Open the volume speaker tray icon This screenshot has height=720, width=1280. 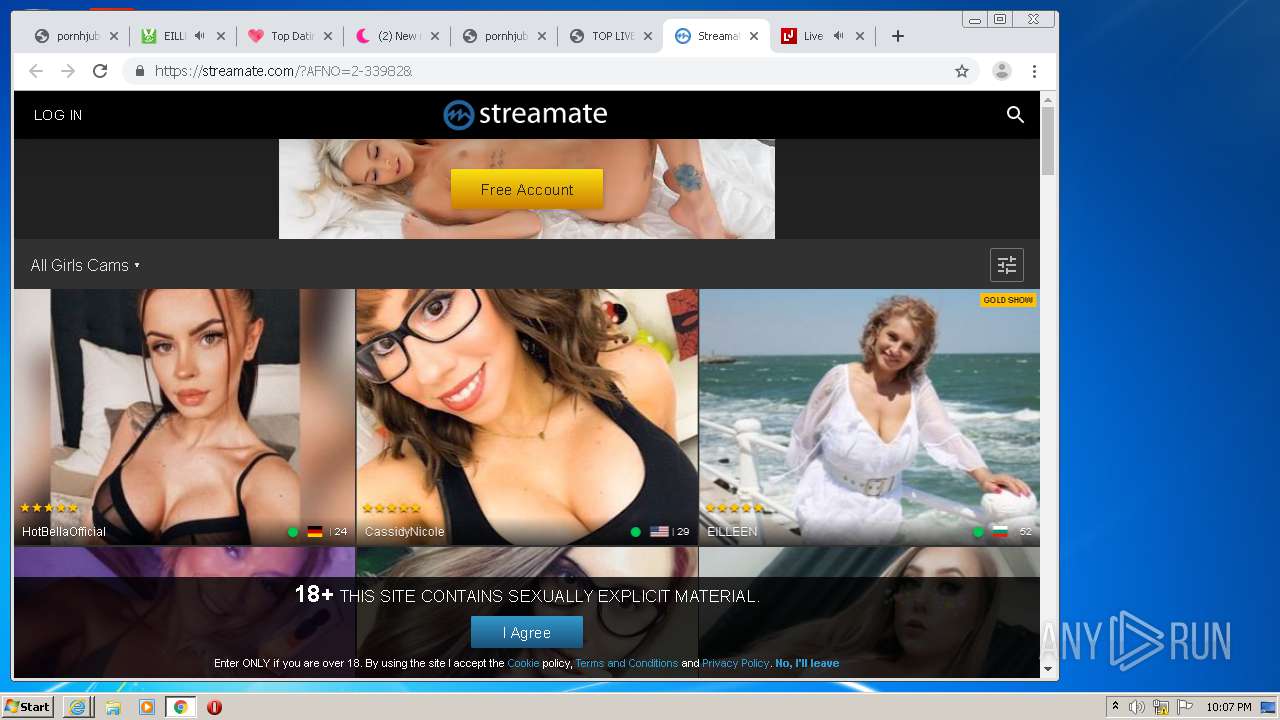[x=1137, y=707]
